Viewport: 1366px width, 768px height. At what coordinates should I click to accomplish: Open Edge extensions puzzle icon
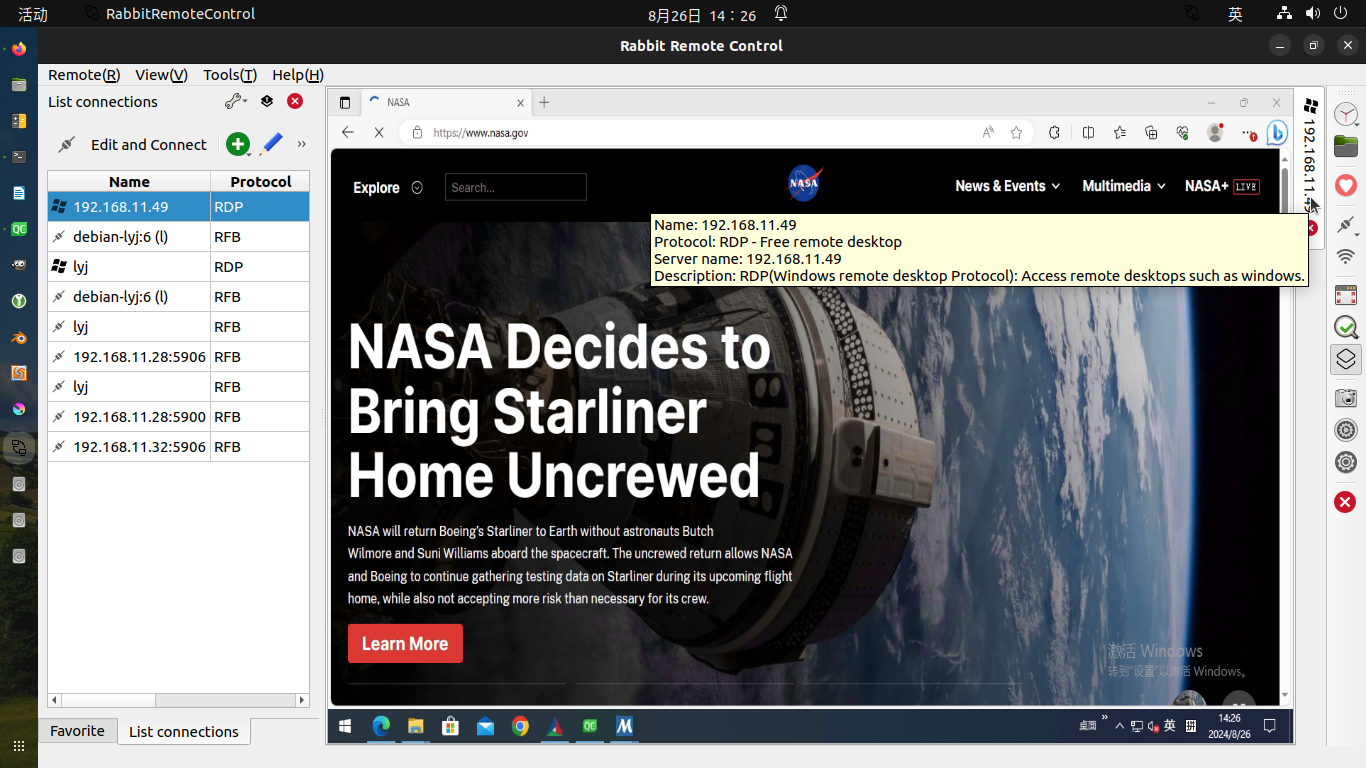tap(1054, 132)
